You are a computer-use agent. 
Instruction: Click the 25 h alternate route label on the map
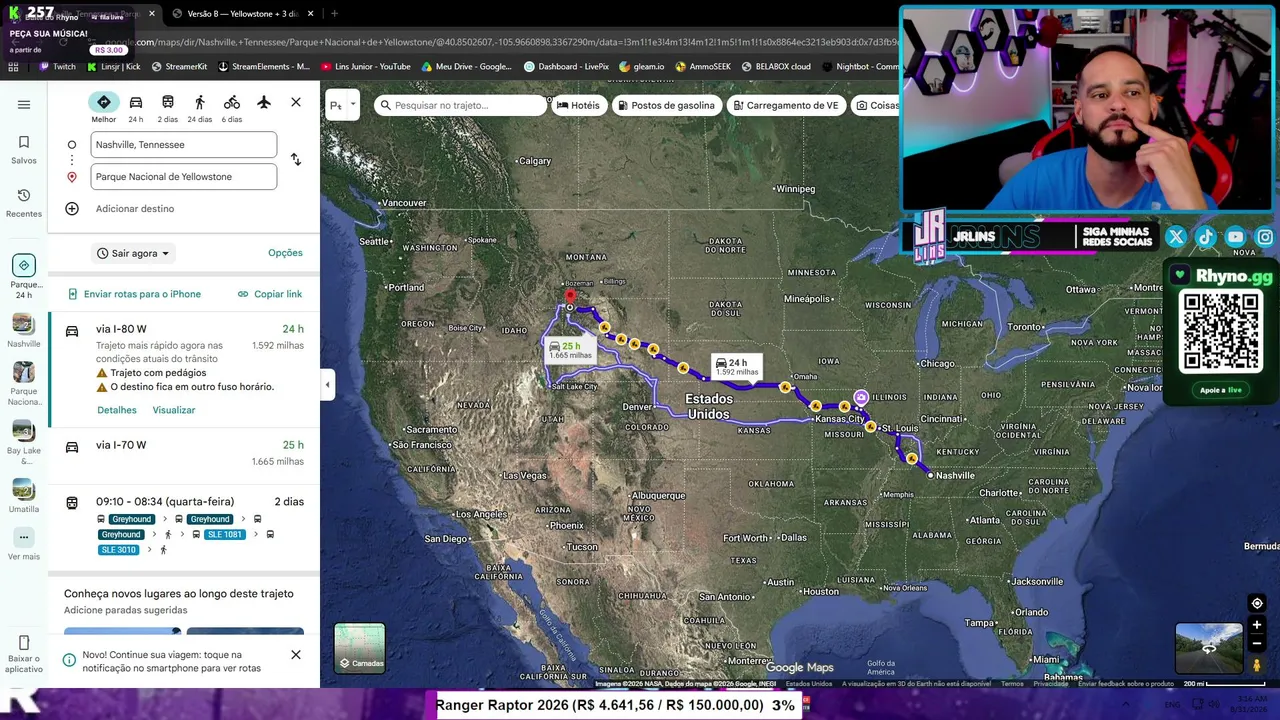pyautogui.click(x=570, y=350)
